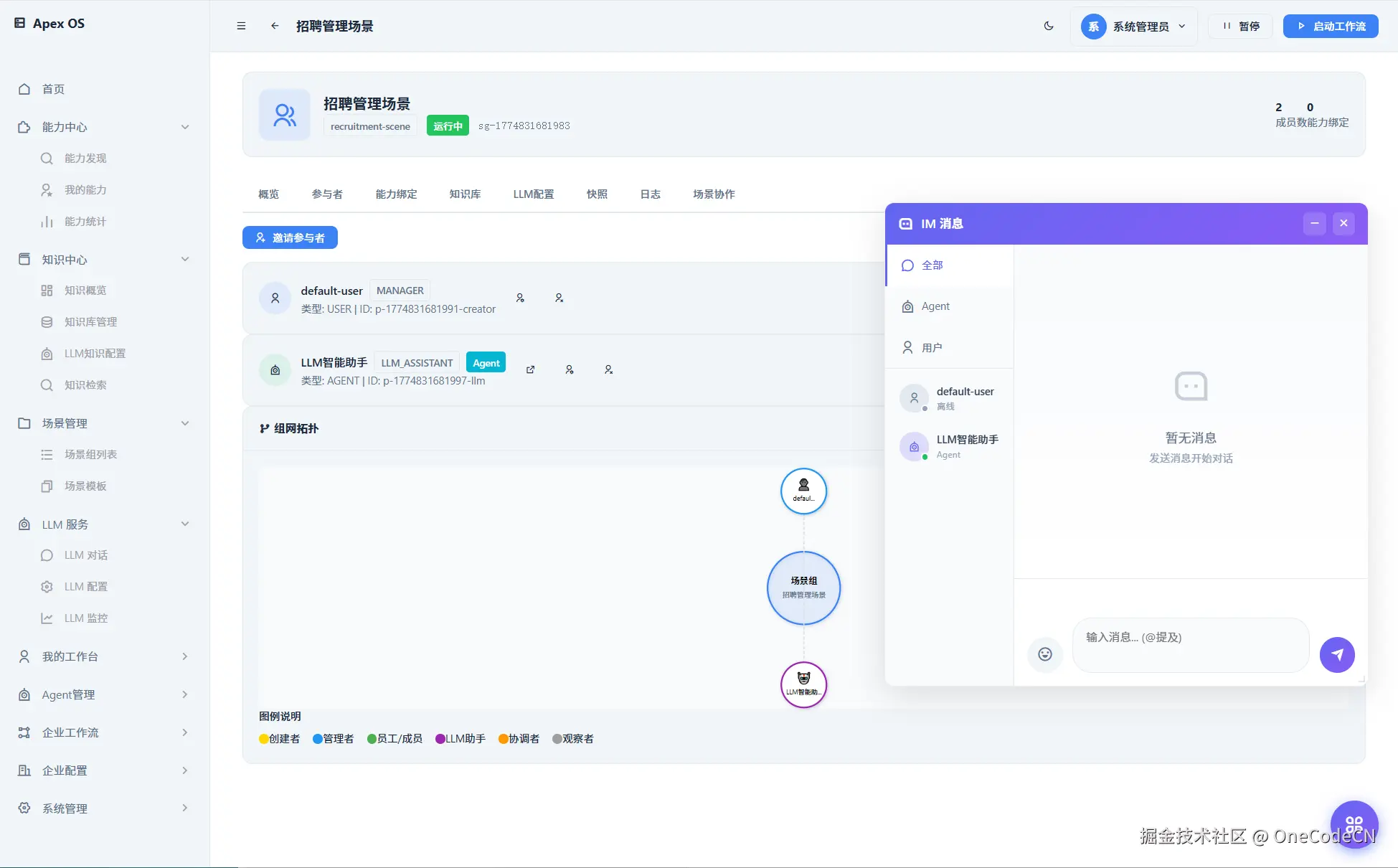
Task: Open external link icon for LLM智能助手
Action: pos(530,369)
